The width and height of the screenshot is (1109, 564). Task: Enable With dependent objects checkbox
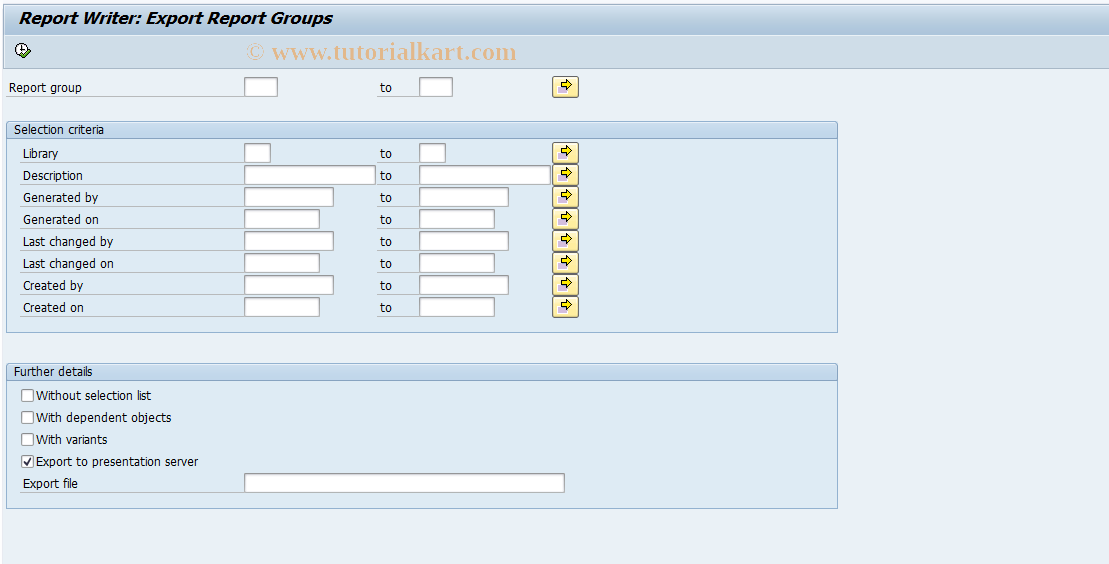point(28,418)
